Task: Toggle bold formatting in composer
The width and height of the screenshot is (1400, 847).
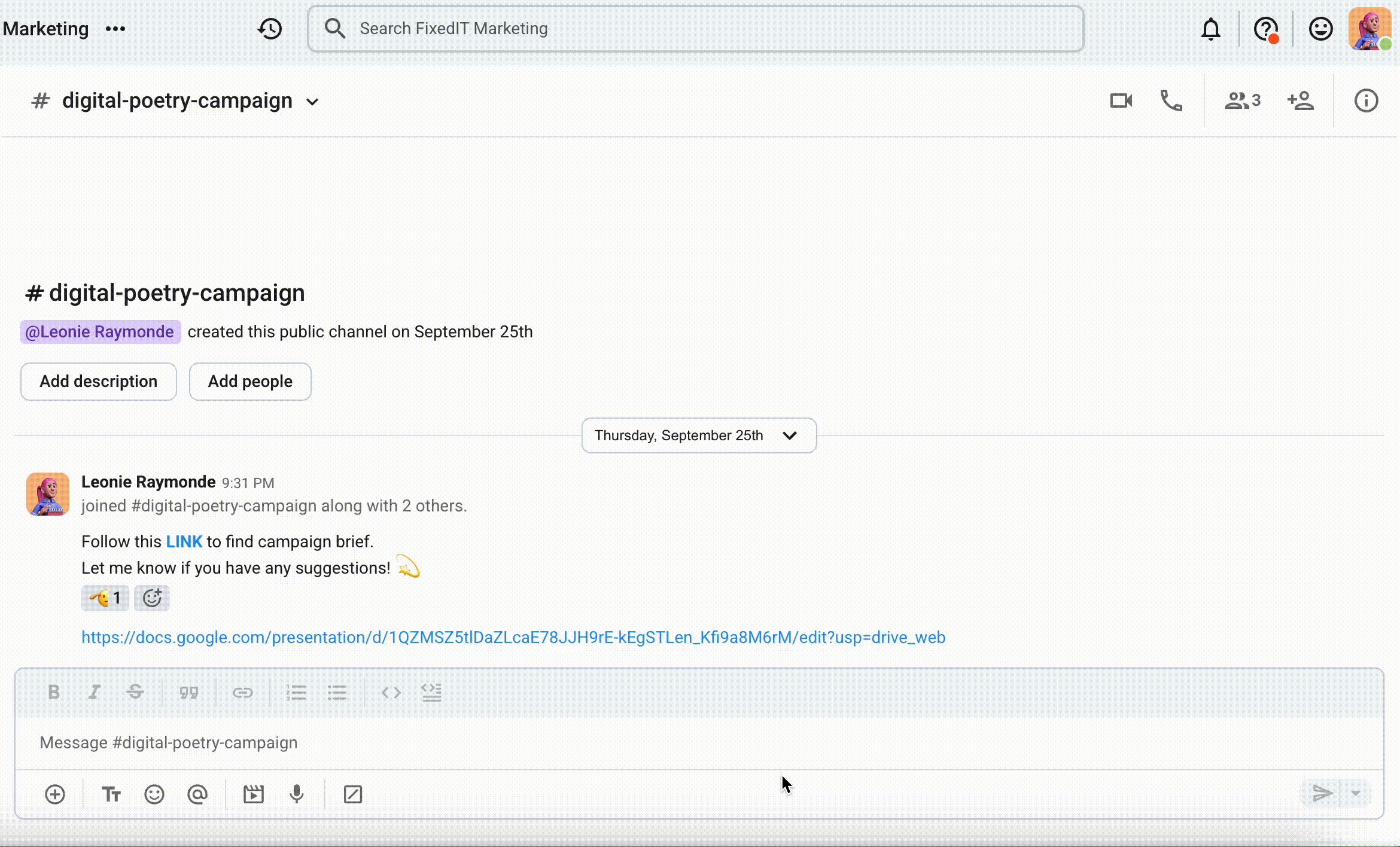Action: (54, 692)
